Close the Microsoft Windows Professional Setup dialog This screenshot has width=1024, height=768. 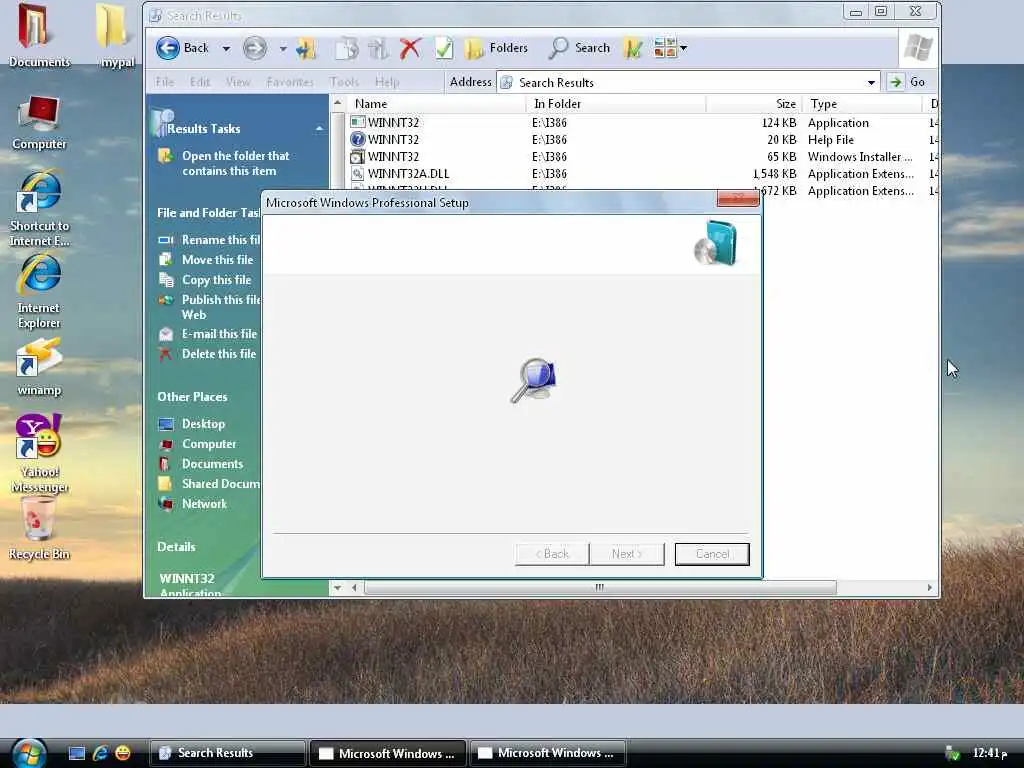[738, 199]
